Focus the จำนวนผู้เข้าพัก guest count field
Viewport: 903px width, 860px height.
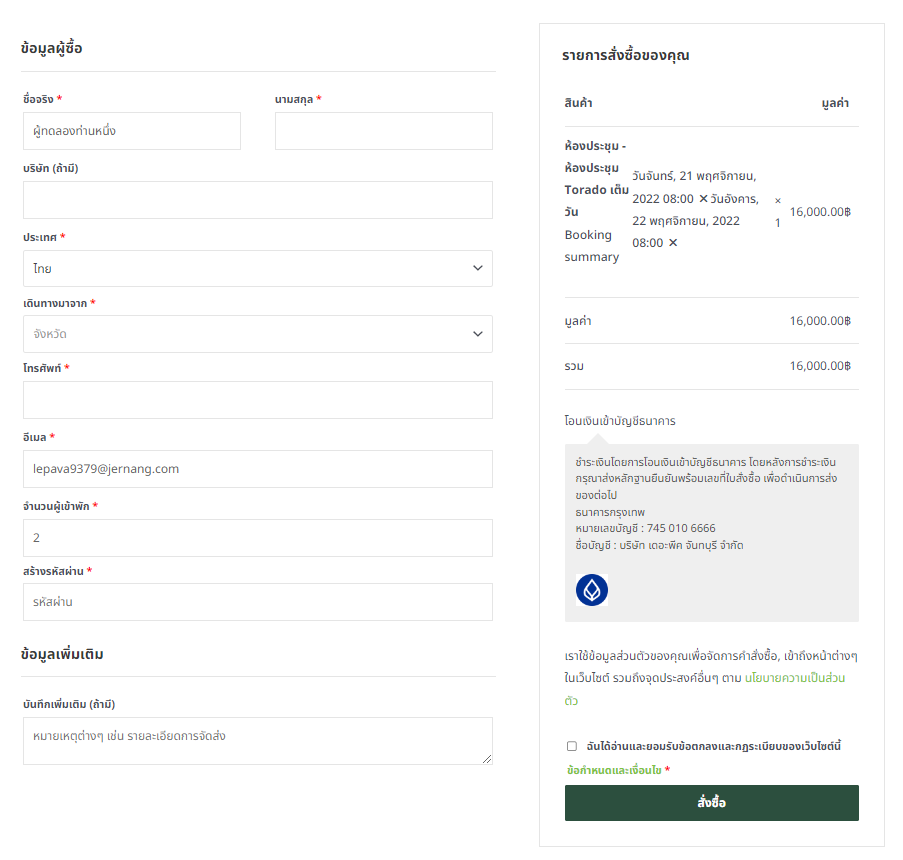(257, 538)
